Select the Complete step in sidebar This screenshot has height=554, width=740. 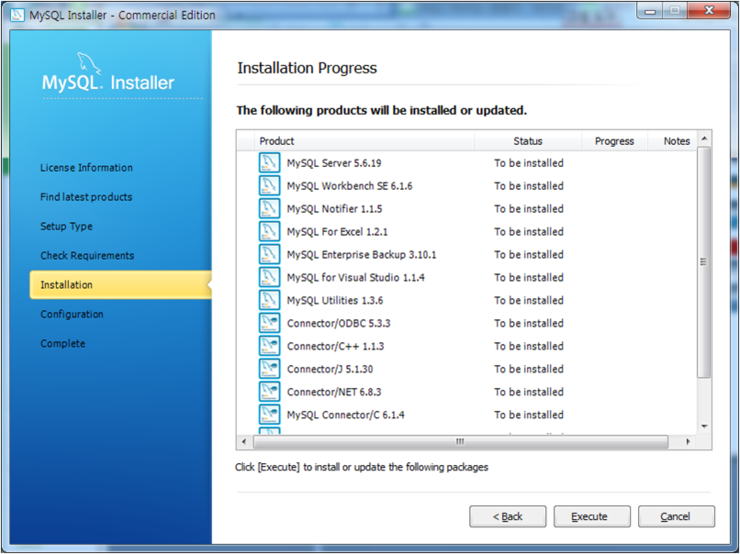tap(63, 344)
